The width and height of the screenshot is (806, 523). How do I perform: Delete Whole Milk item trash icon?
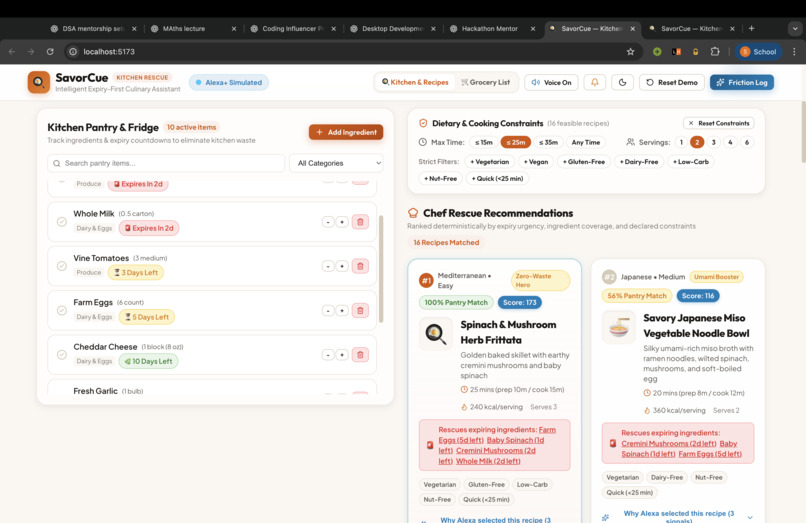click(360, 222)
